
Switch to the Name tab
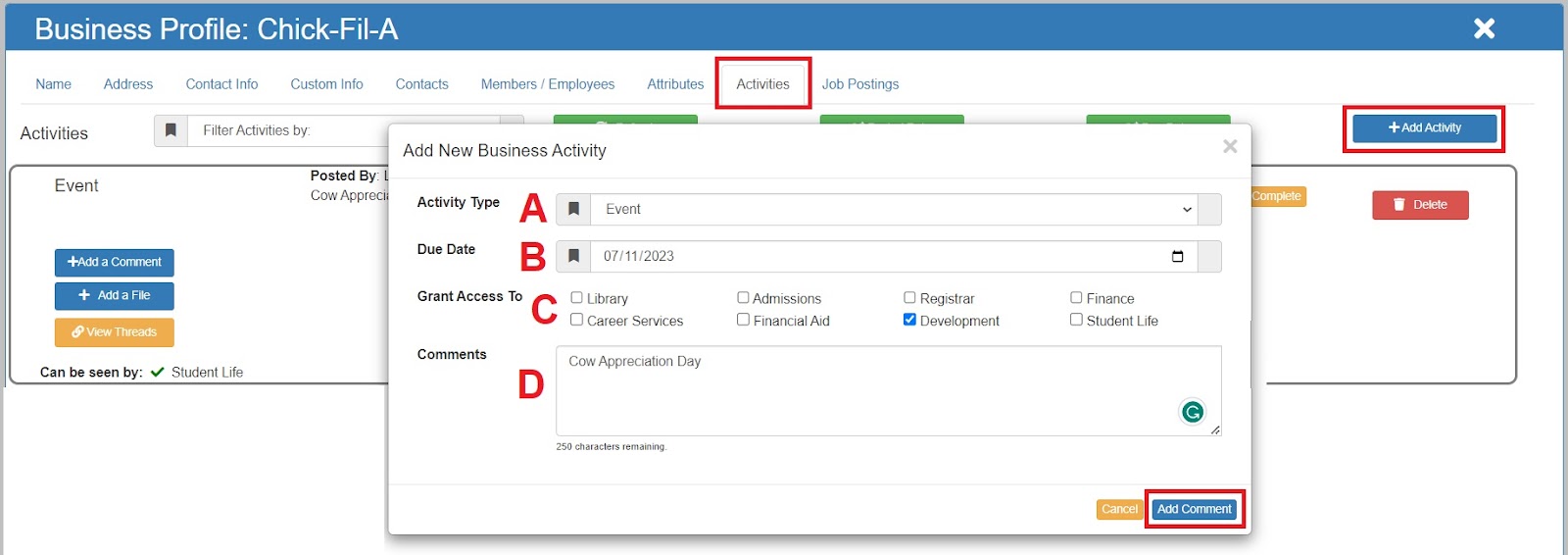[x=54, y=84]
